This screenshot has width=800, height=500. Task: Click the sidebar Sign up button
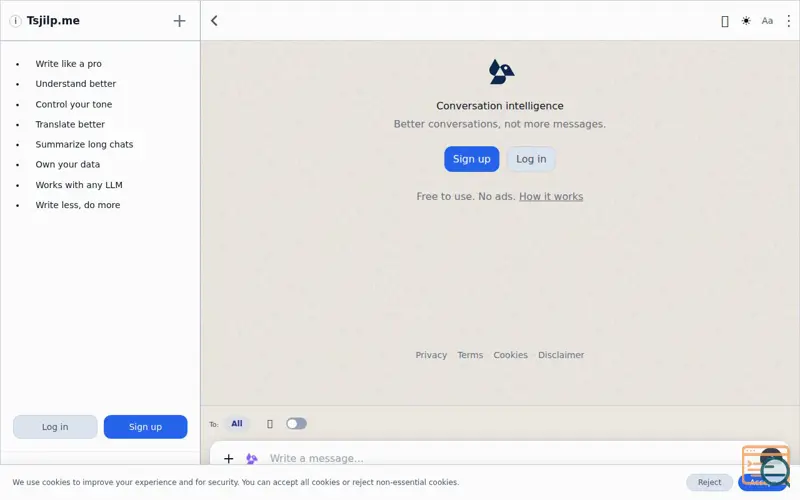[145, 427]
